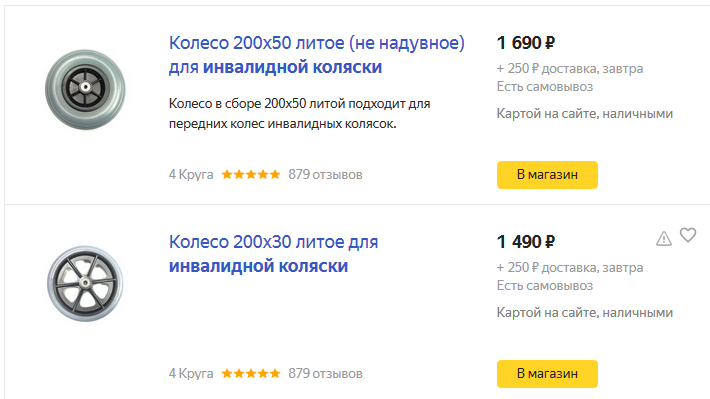
Task: Click 'Картой на сайте, наличными' on the second listing
Action: coord(585,312)
